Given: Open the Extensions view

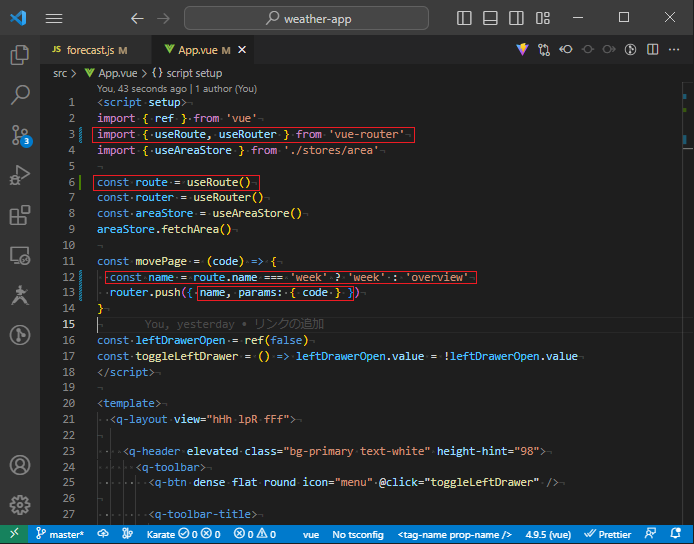Looking at the screenshot, I should (19, 215).
